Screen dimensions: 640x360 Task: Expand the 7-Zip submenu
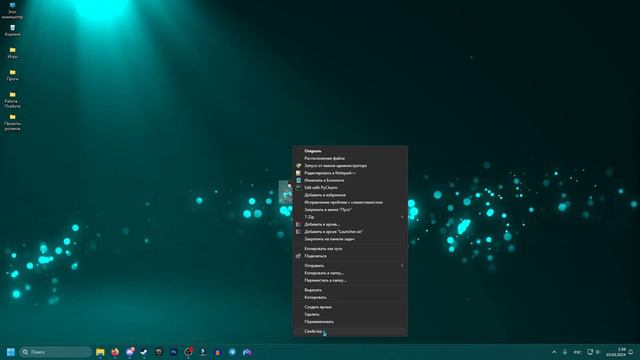click(x=350, y=217)
